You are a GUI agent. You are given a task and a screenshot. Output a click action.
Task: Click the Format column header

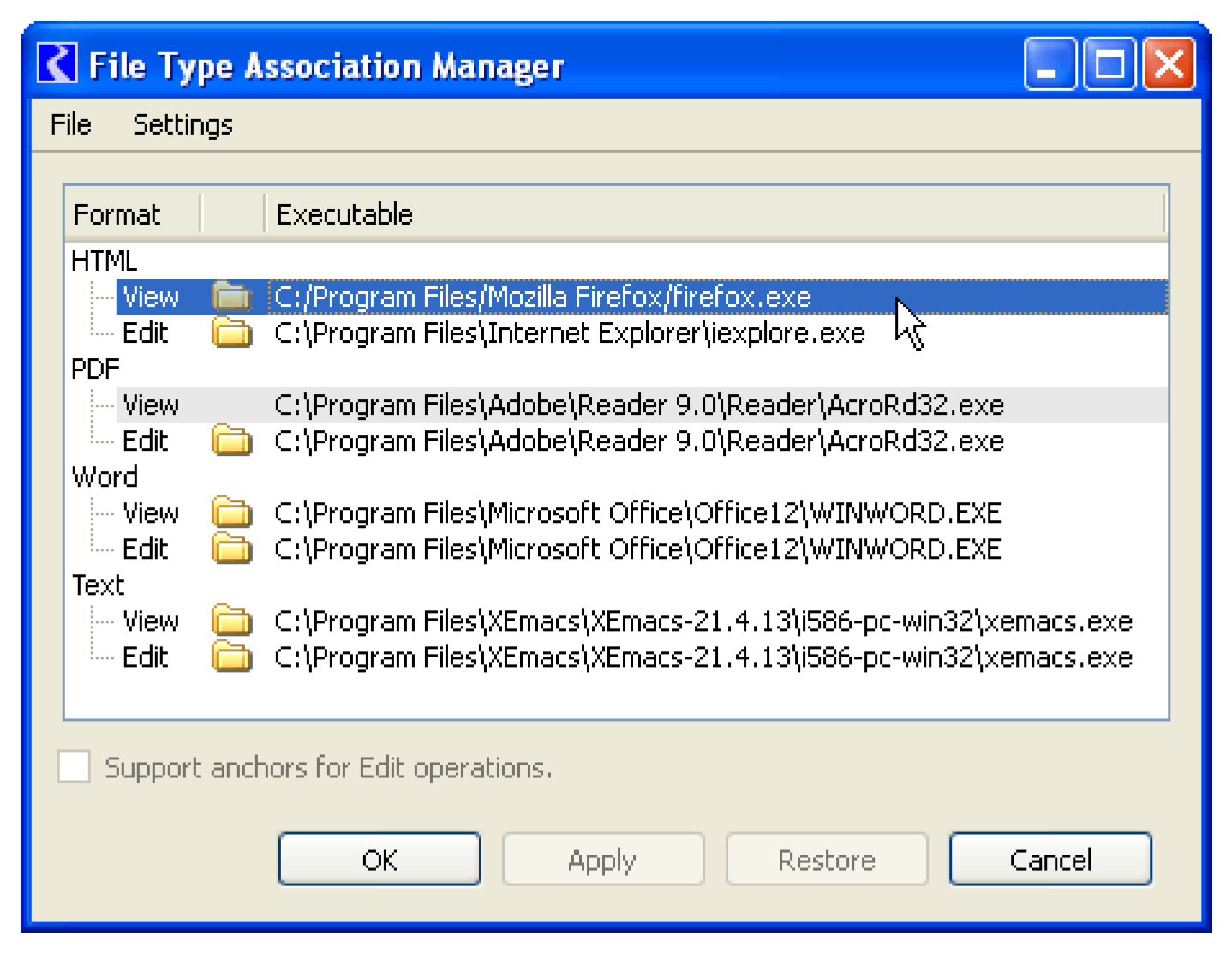click(x=117, y=214)
